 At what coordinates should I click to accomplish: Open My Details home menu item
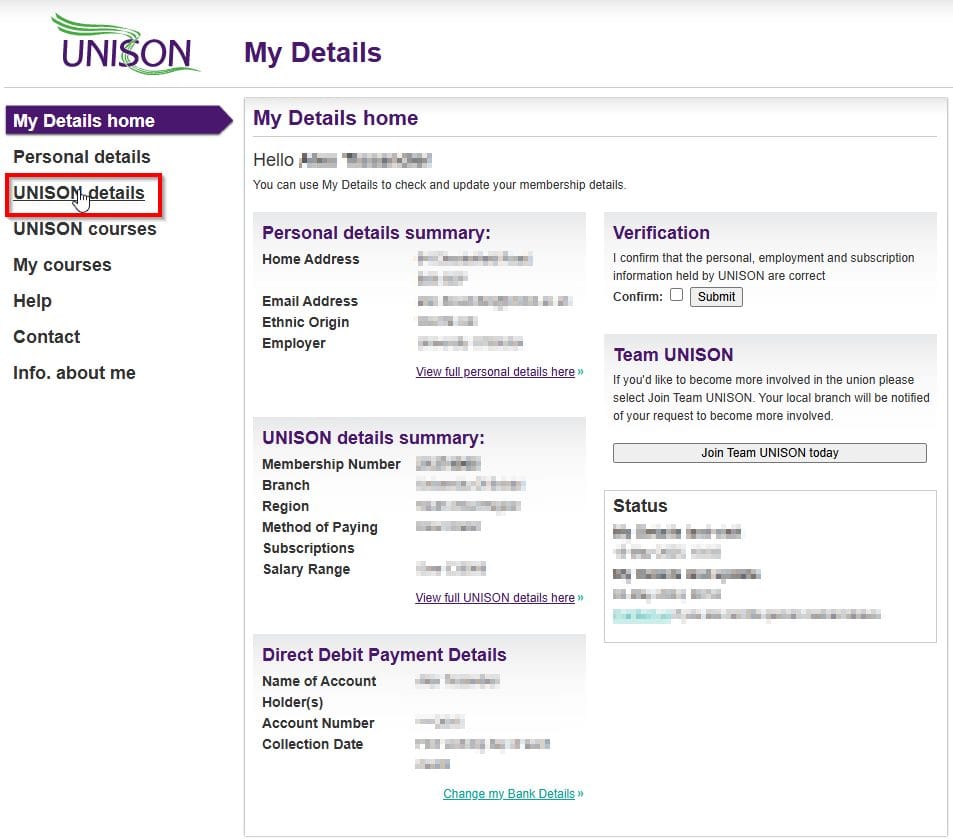[x=119, y=120]
